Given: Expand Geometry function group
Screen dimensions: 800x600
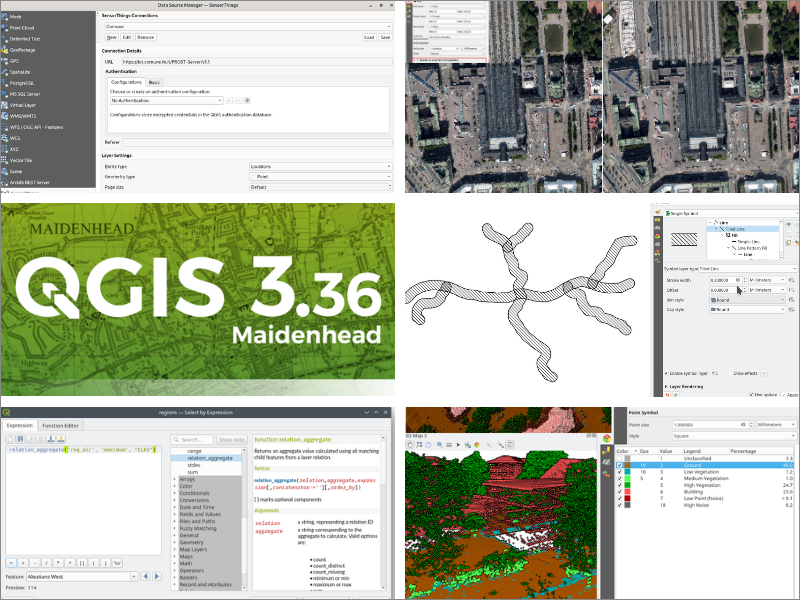Looking at the screenshot, I should coord(174,543).
